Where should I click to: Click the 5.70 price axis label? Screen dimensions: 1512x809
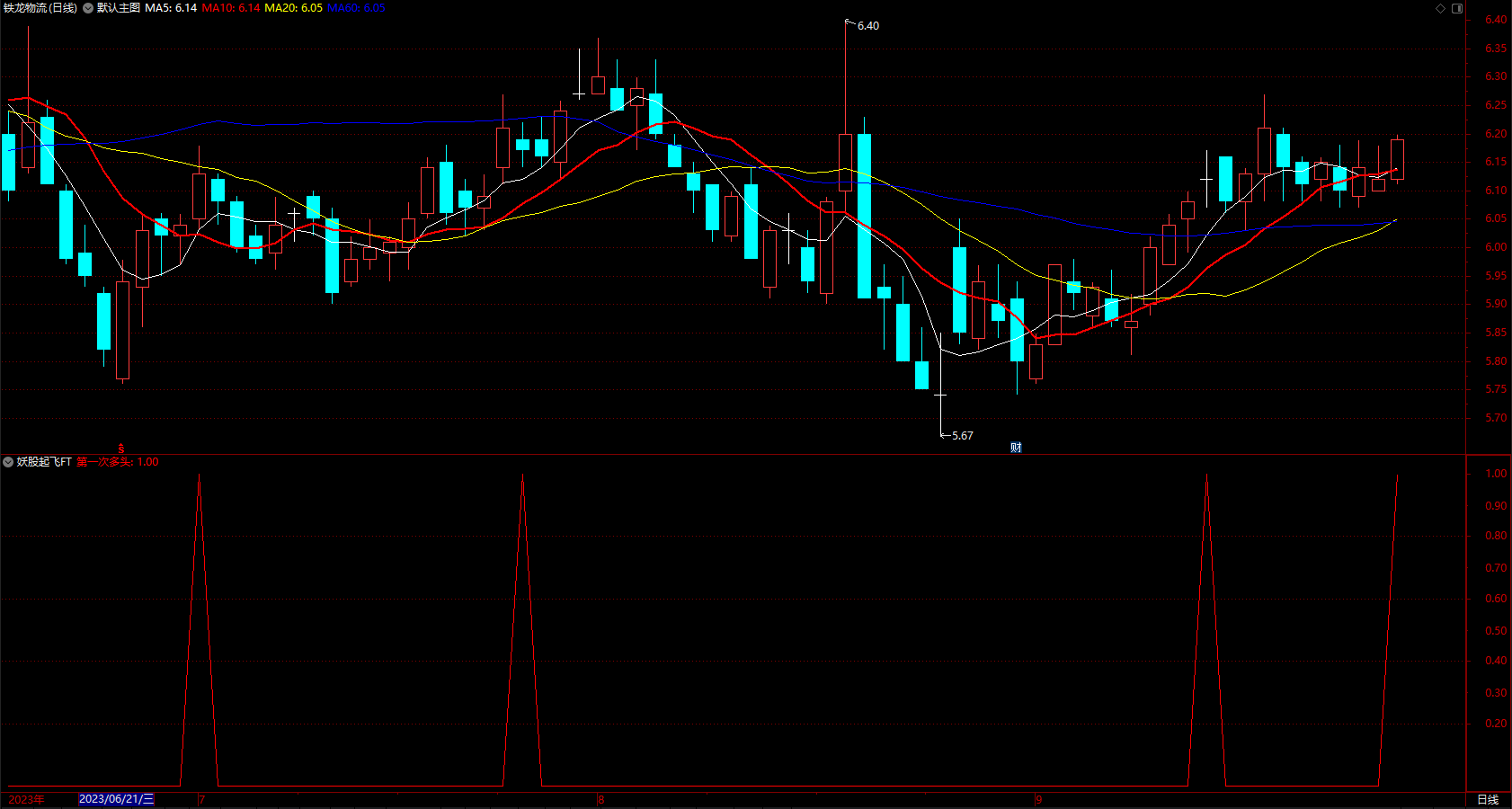(x=1496, y=418)
